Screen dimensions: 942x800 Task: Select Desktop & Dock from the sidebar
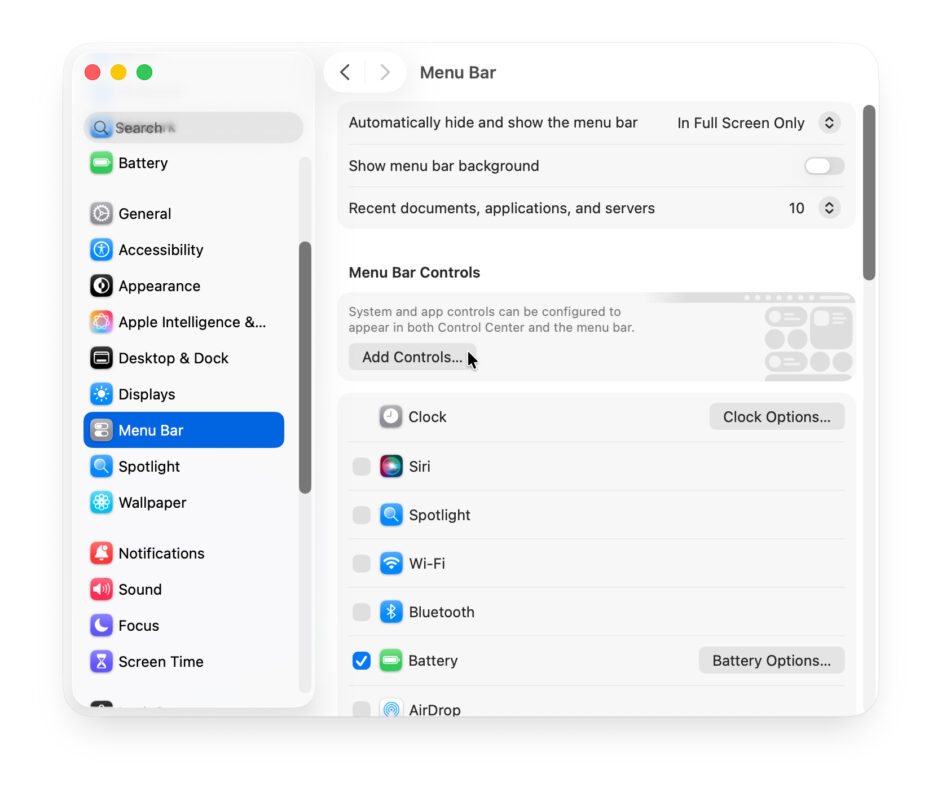point(100,358)
